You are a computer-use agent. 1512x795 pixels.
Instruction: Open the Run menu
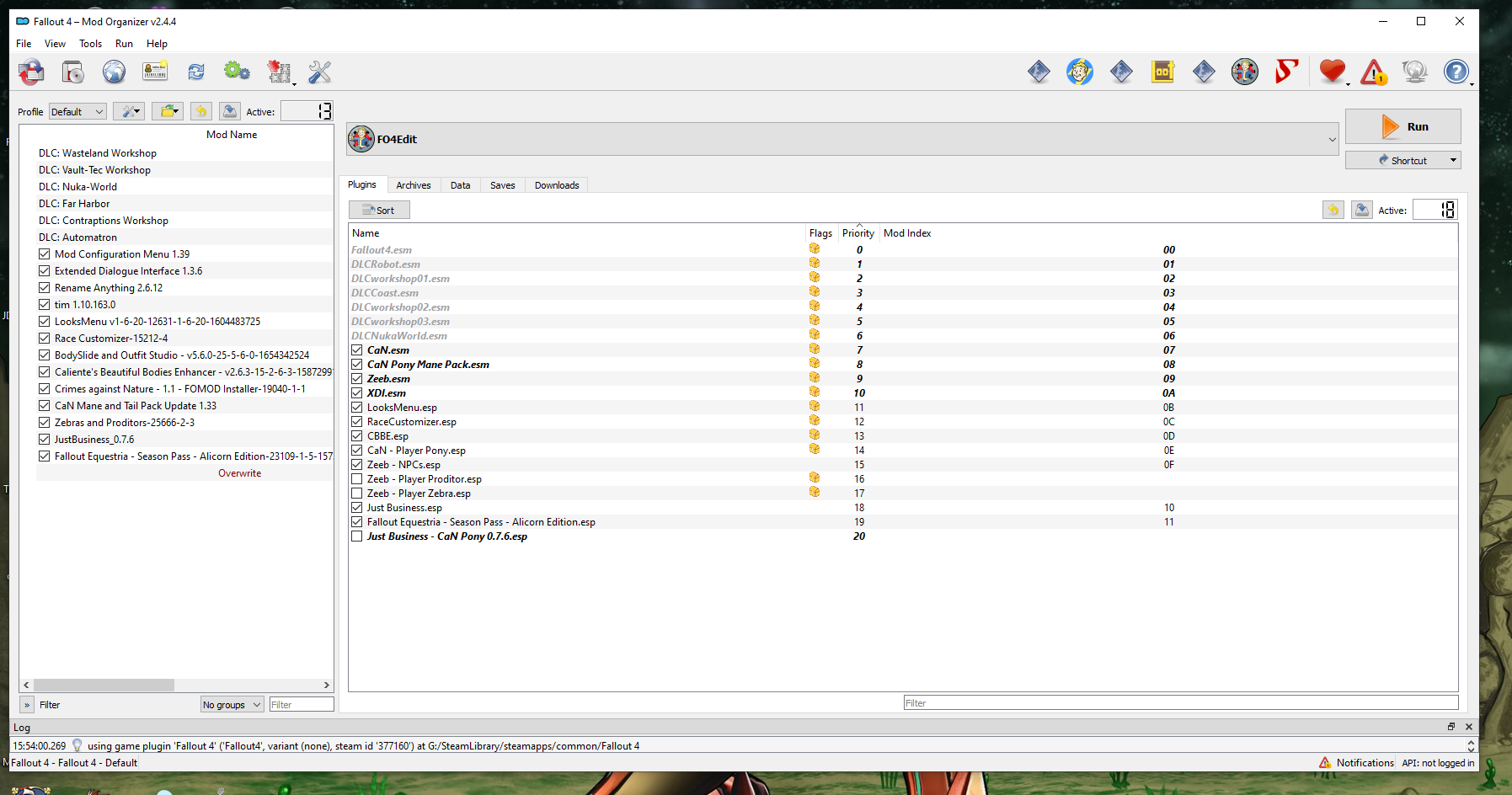[x=124, y=44]
